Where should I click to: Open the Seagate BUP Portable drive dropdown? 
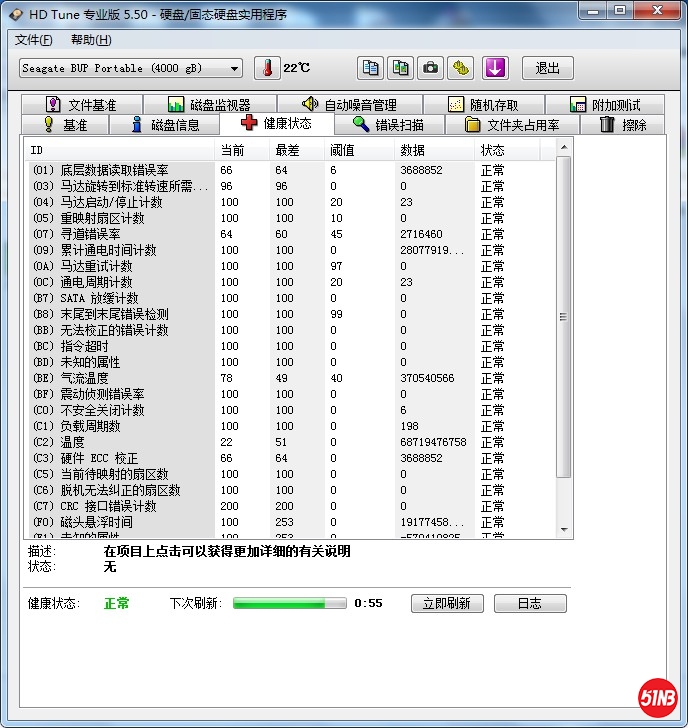click(131, 68)
